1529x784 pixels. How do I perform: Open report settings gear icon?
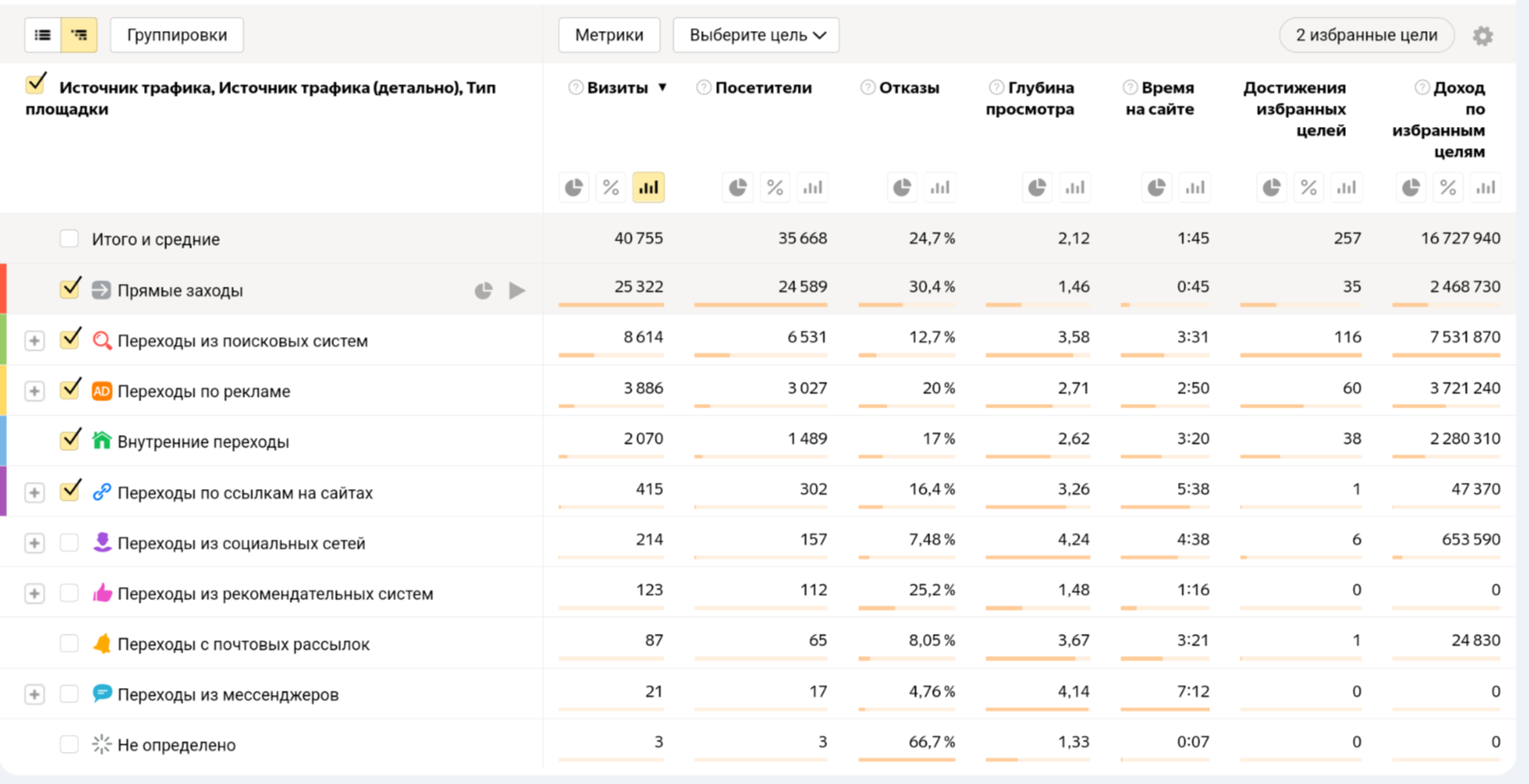coord(1482,36)
